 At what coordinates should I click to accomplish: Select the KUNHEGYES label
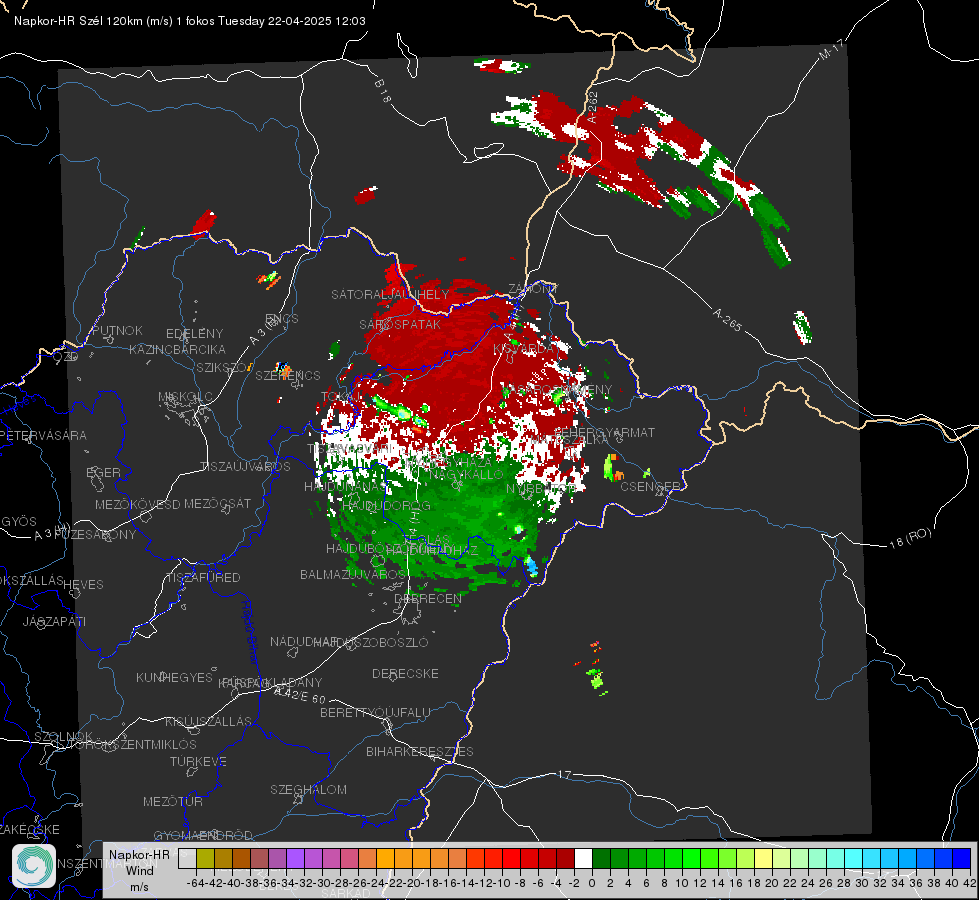[x=174, y=678]
